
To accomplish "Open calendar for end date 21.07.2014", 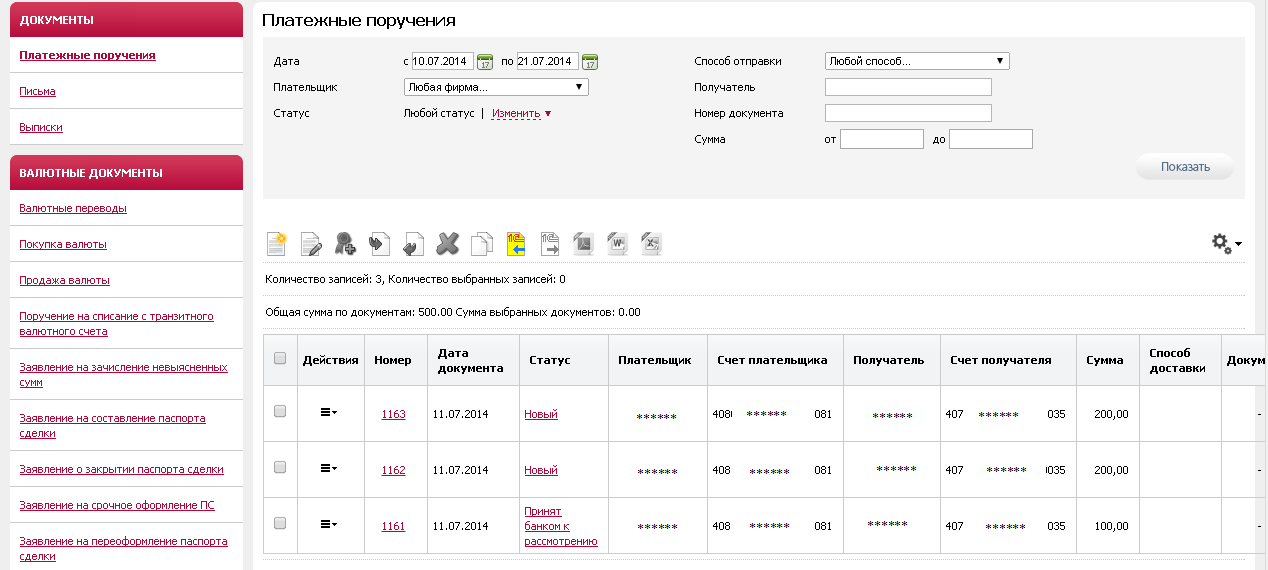I will pyautogui.click(x=590, y=62).
